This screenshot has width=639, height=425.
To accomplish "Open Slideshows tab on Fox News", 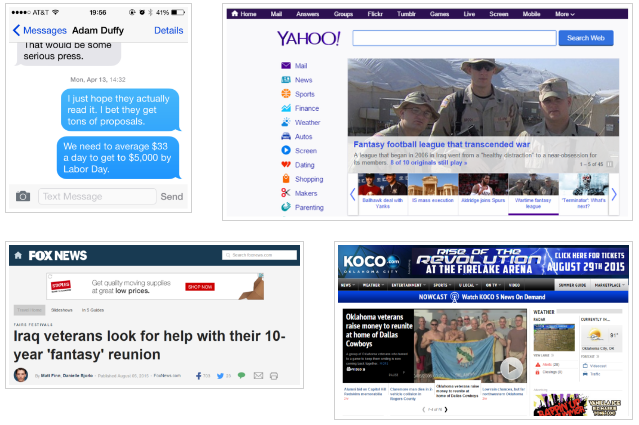I will pos(62,310).
